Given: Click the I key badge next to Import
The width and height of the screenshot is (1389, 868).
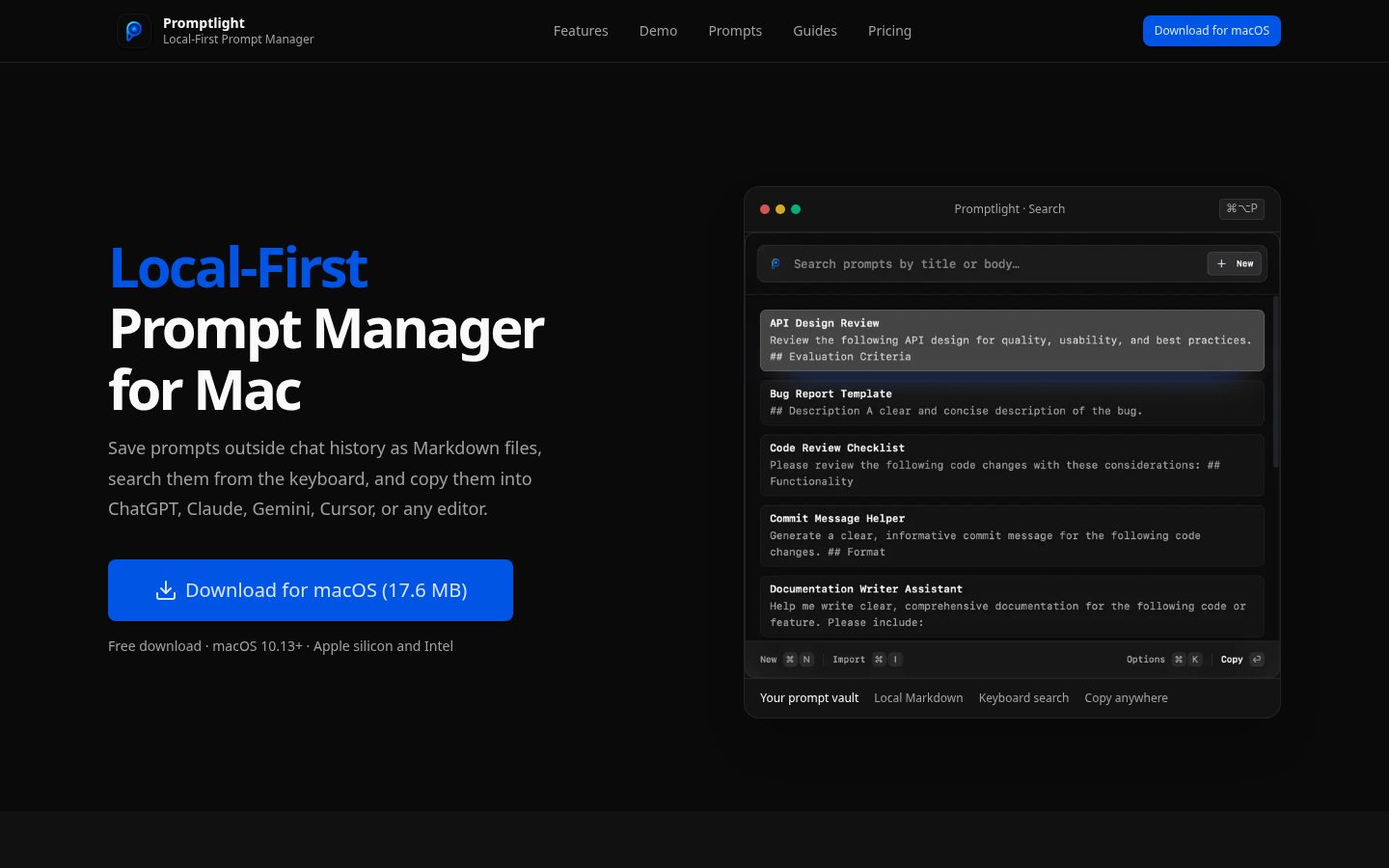Looking at the screenshot, I should pos(895,660).
